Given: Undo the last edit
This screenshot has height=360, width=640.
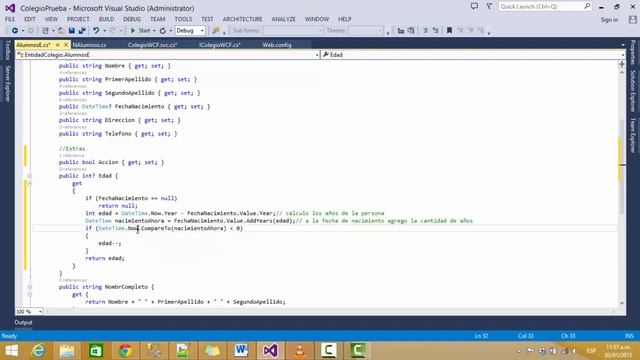Looking at the screenshot, I should 96,31.
